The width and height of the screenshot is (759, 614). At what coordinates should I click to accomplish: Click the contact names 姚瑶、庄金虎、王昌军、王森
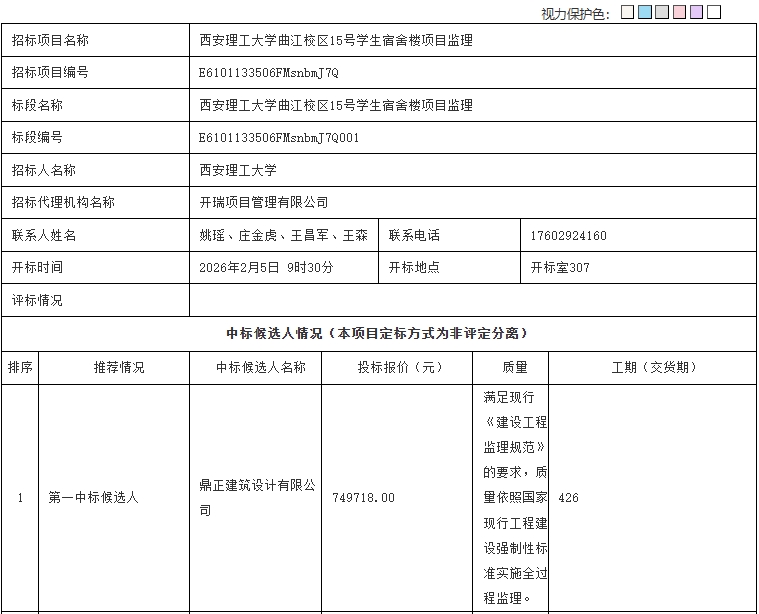284,236
